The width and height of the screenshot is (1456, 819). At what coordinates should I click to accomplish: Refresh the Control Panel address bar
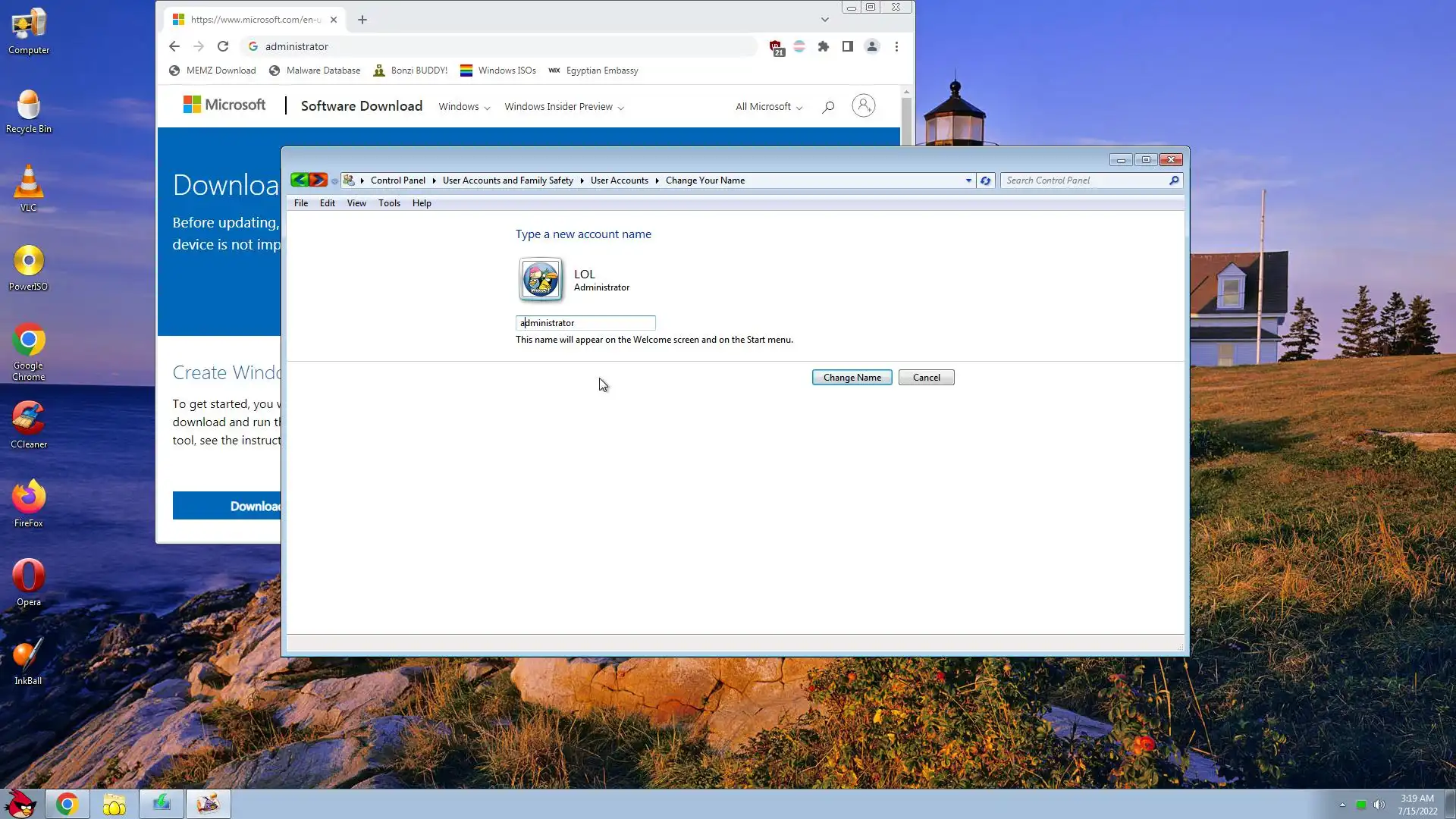[985, 180]
